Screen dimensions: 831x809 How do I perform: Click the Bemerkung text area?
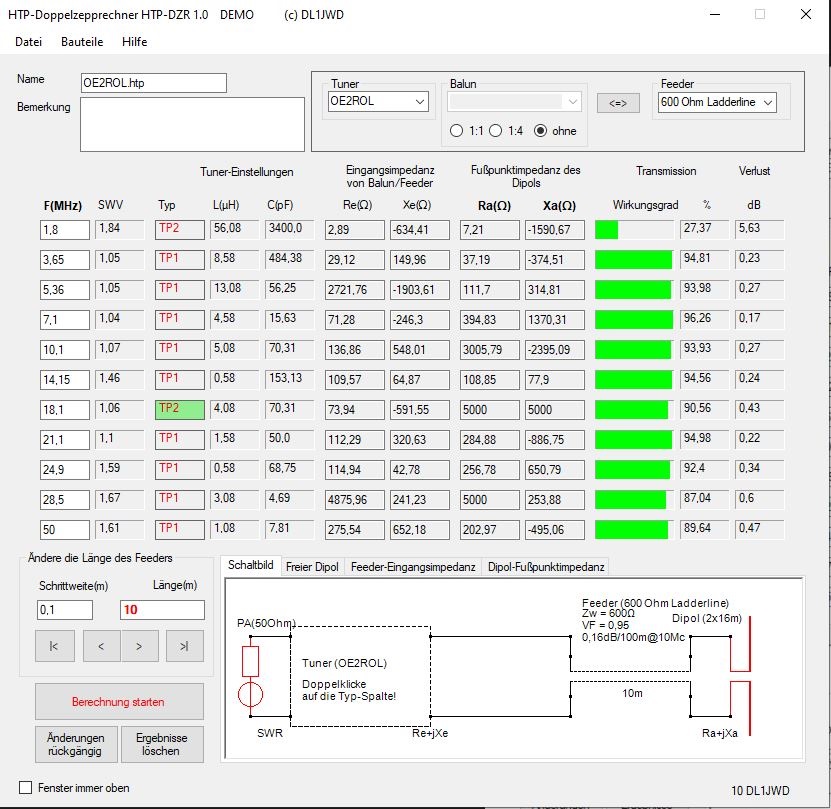192,124
